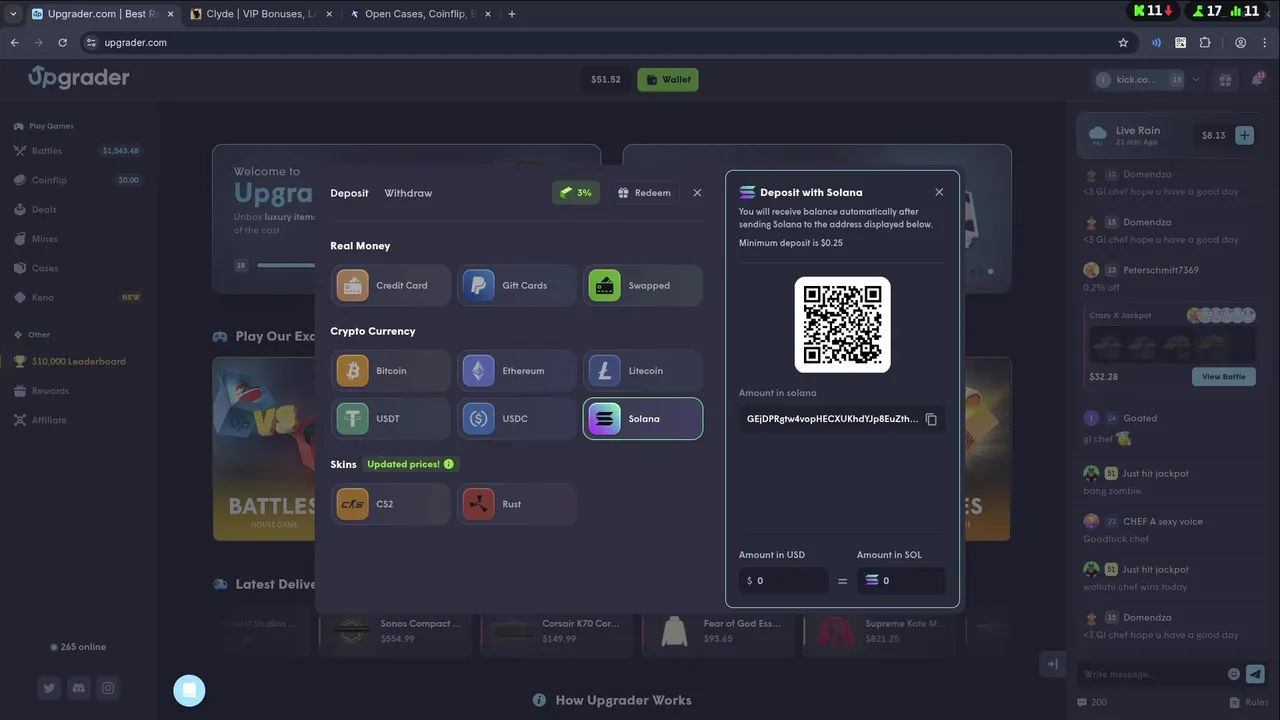Switch to the Withdraw tab
The height and width of the screenshot is (720, 1280).
408,193
